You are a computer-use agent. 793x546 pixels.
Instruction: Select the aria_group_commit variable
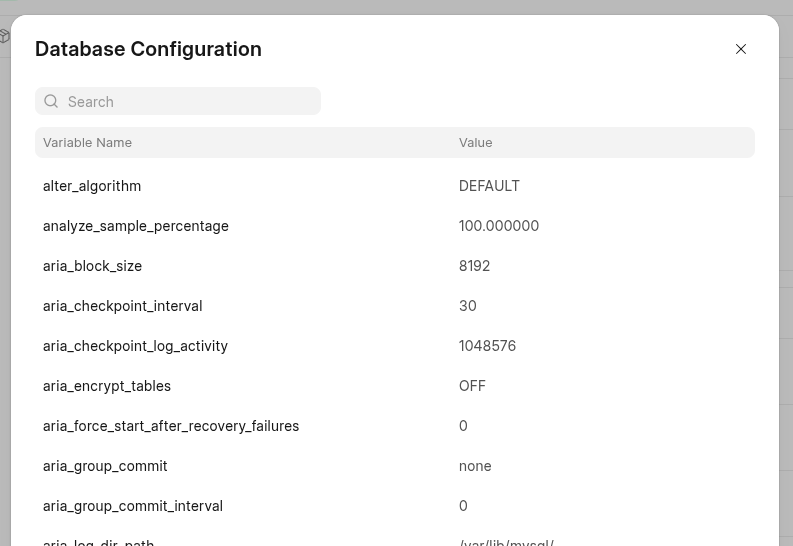[105, 466]
